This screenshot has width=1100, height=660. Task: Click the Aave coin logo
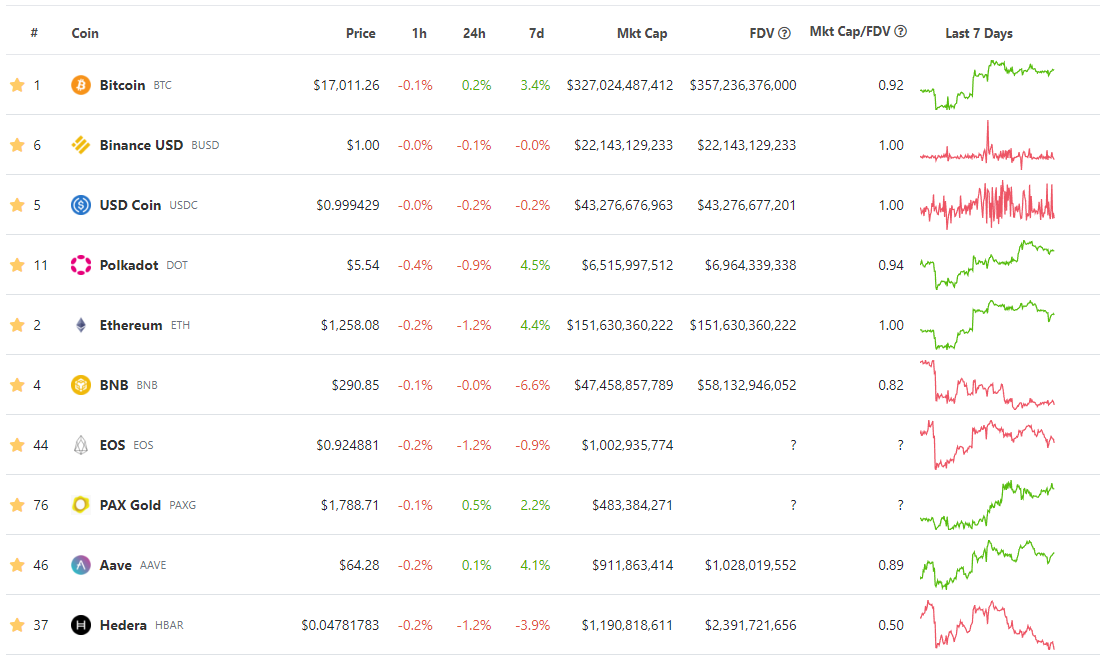click(81, 565)
